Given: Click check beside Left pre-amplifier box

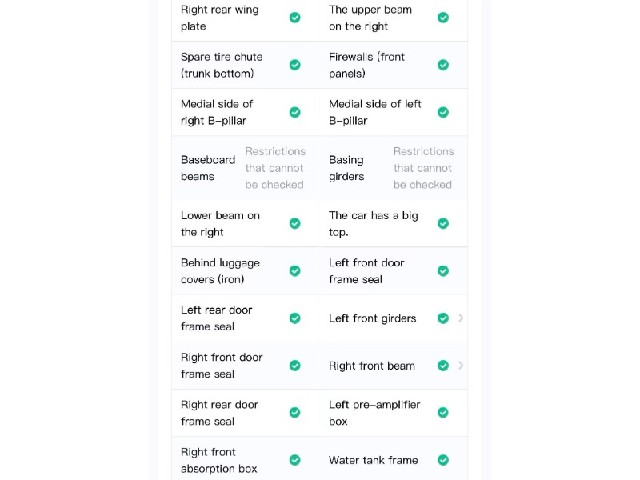Looking at the screenshot, I should click(x=443, y=413).
